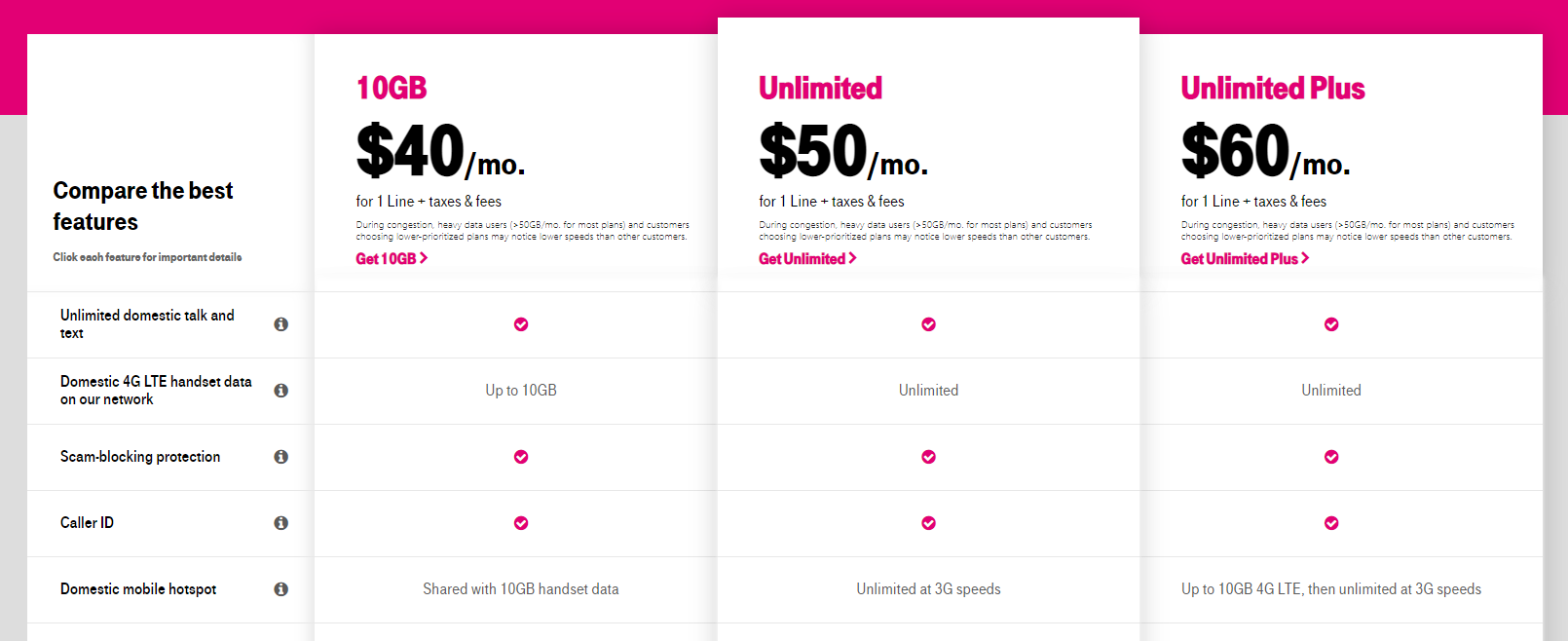Click info icon for Unlimited domestic talk and text
The image size is (1568, 641).
pyautogui.click(x=280, y=324)
